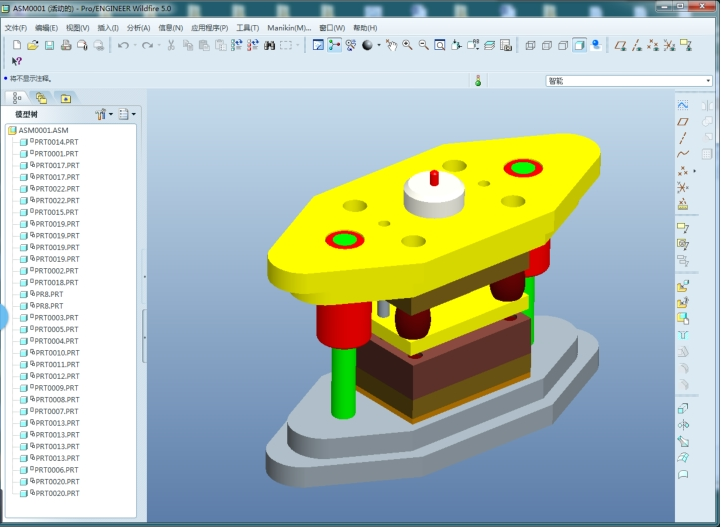The height and width of the screenshot is (528, 724).
Task: Click the Zoom In magnifier icon
Action: pos(407,45)
